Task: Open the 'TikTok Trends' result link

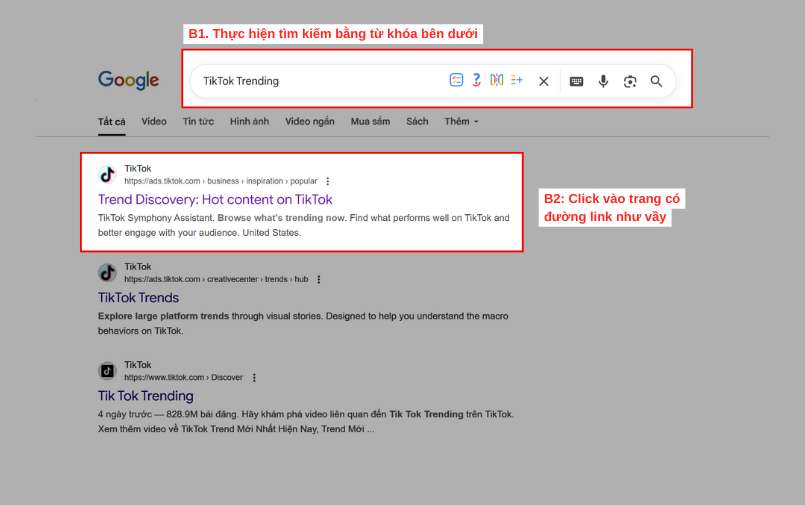Action: tap(138, 297)
